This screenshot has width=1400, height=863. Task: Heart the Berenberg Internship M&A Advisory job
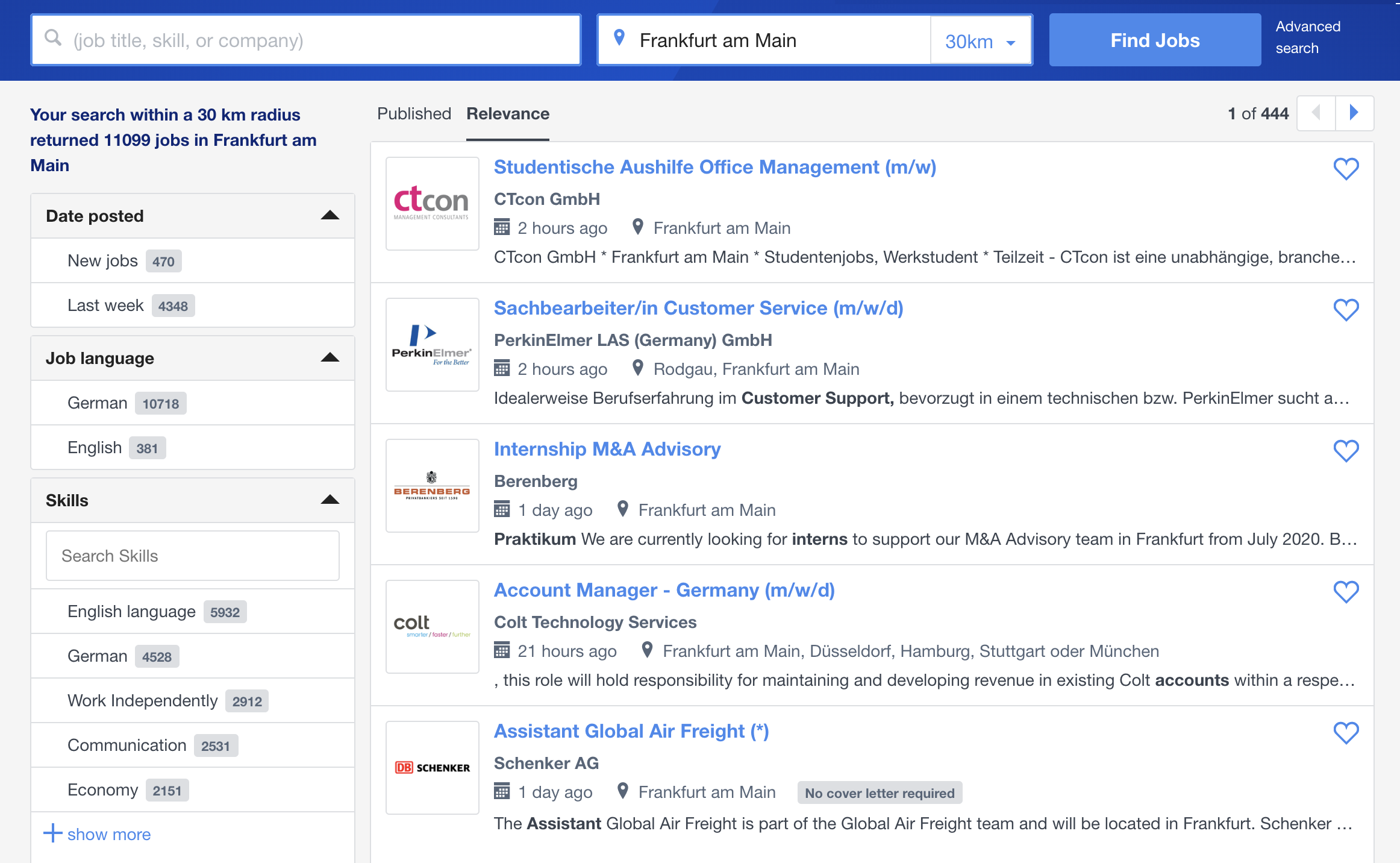tap(1346, 451)
